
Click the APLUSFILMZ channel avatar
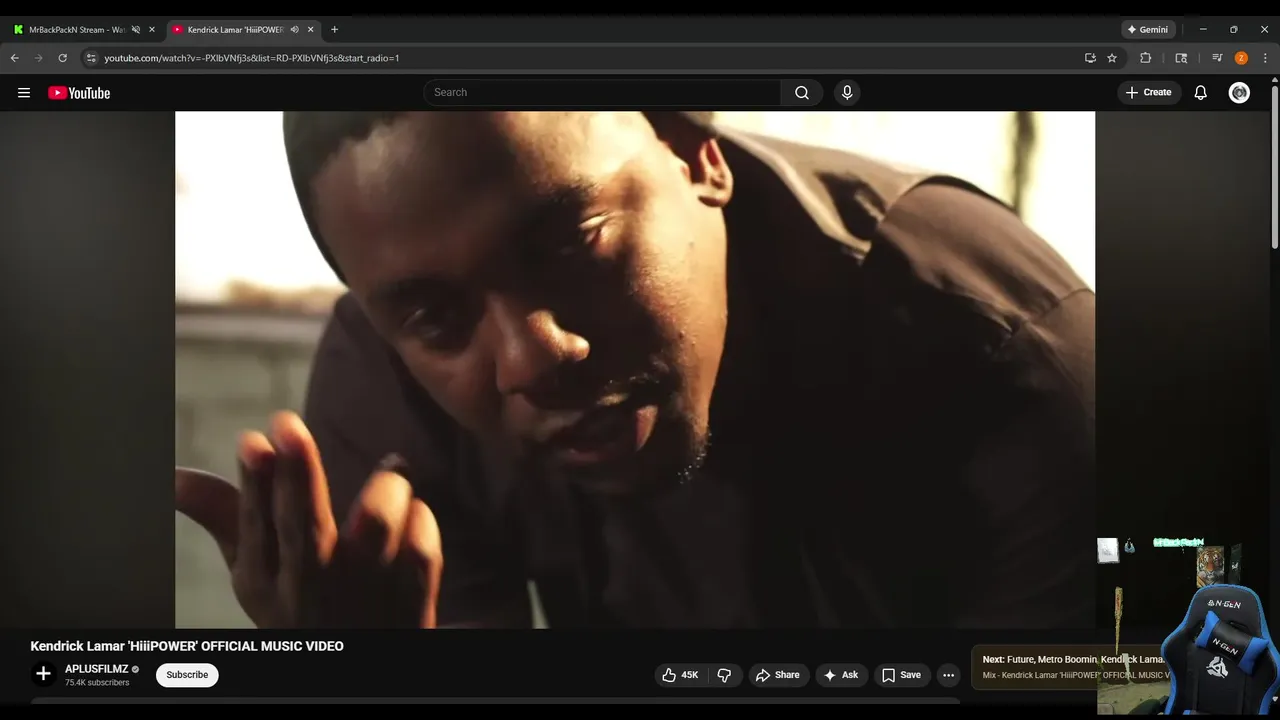tap(43, 674)
